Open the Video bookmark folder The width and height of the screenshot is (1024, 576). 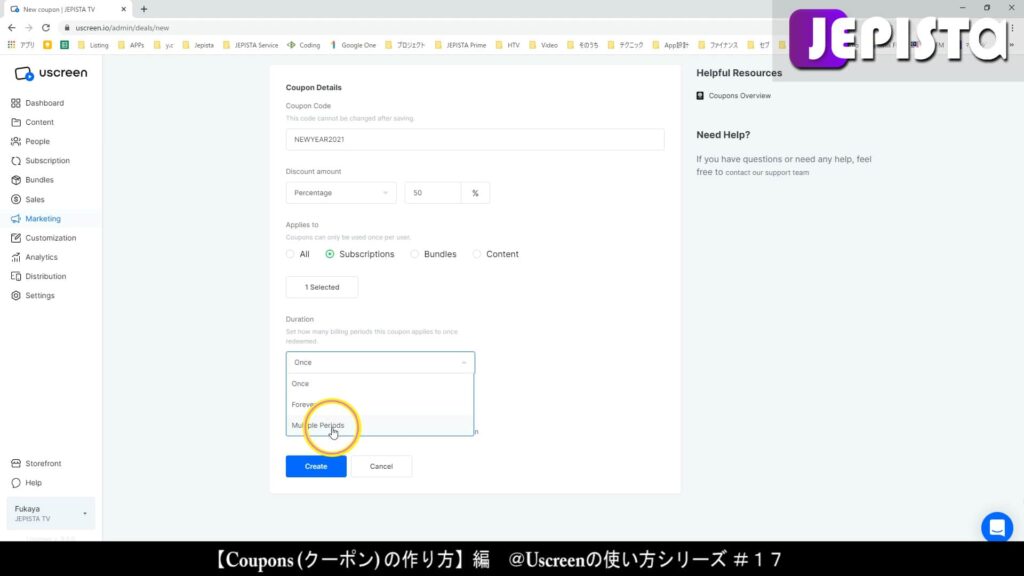point(543,45)
